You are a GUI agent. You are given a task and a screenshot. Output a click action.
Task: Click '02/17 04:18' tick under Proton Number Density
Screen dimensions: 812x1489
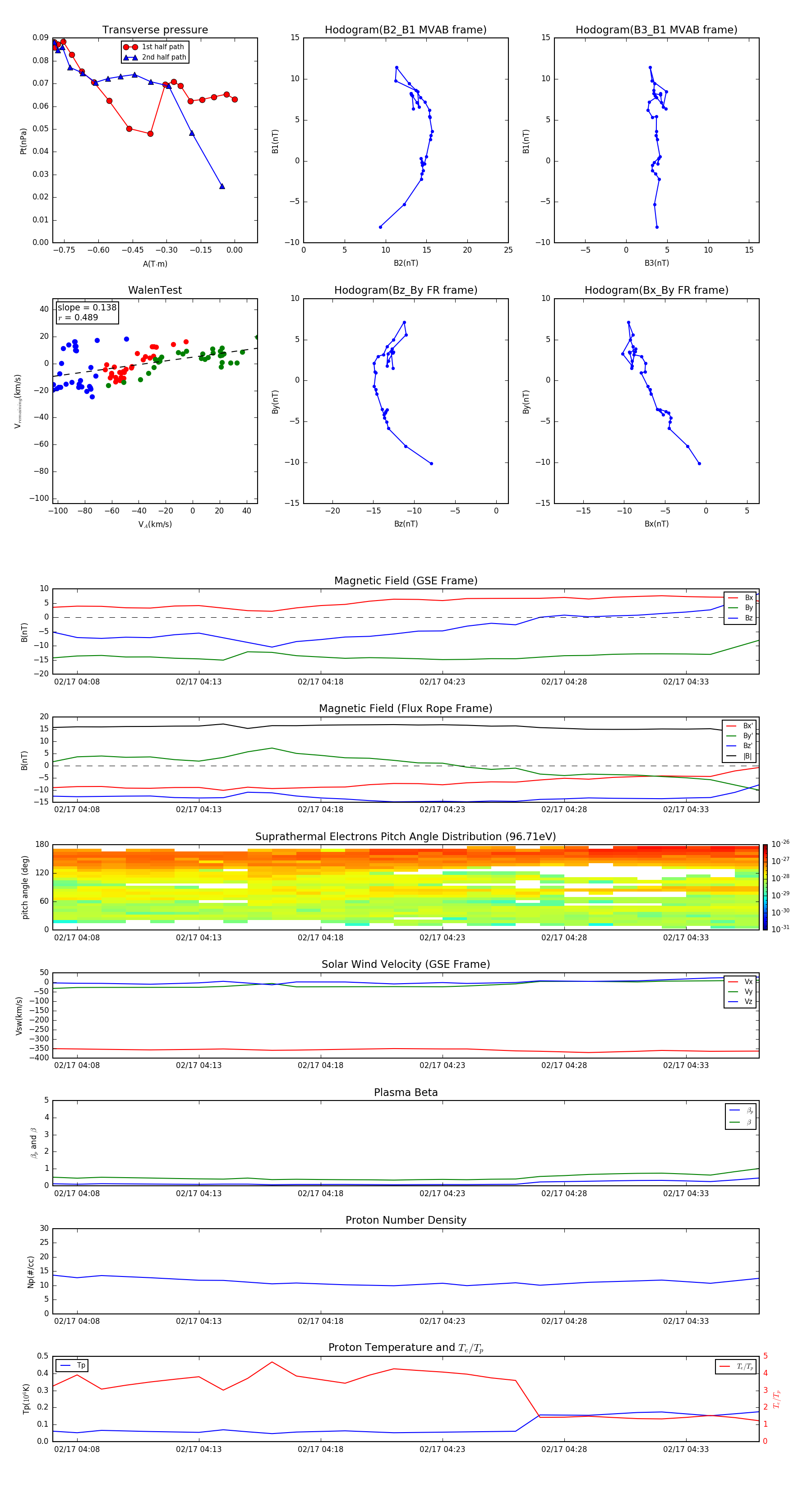pyautogui.click(x=320, y=1321)
